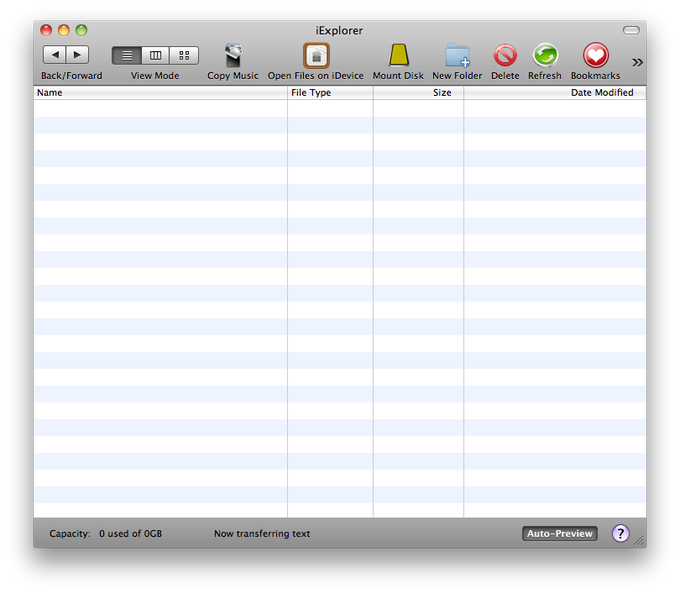Click the toolbar hide pill button
The height and width of the screenshot is (594, 680).
[631, 30]
